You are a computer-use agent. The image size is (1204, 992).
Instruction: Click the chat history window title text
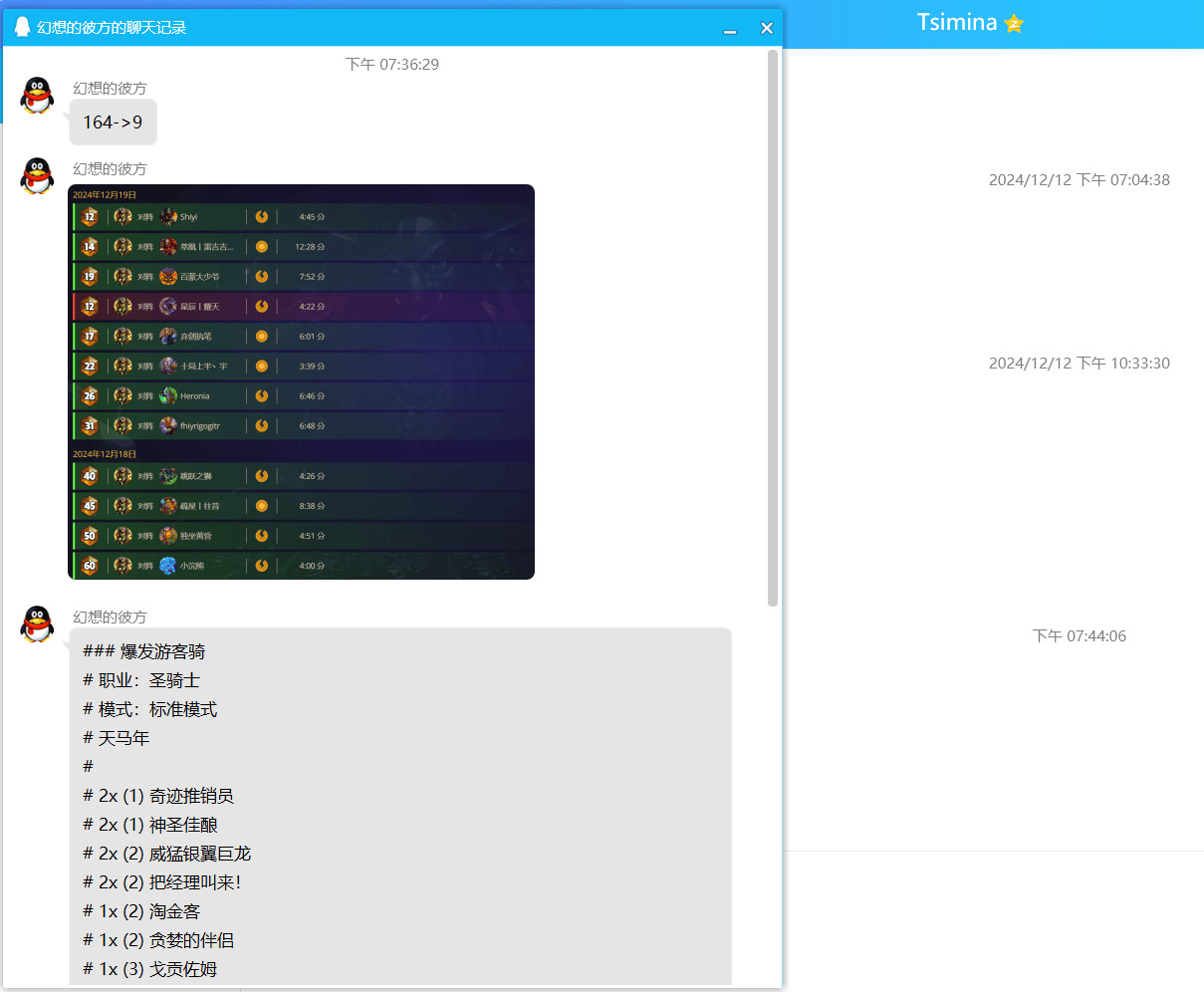pos(112,28)
